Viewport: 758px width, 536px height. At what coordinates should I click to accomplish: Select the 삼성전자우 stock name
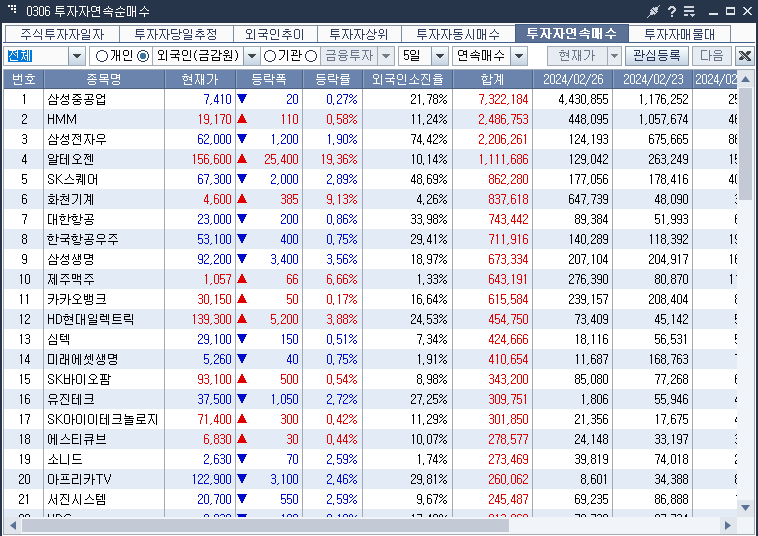77,139
